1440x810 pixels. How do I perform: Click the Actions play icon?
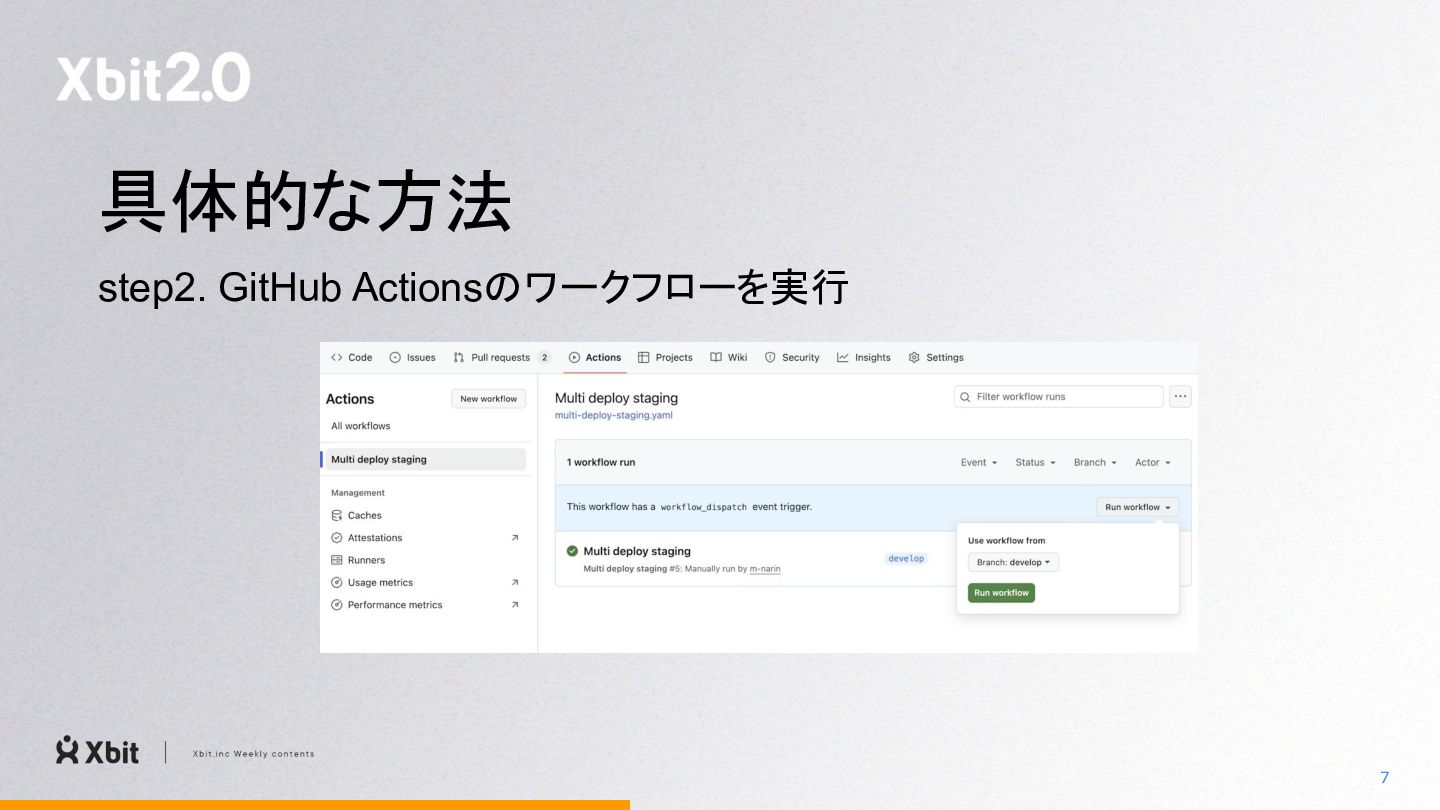[574, 357]
